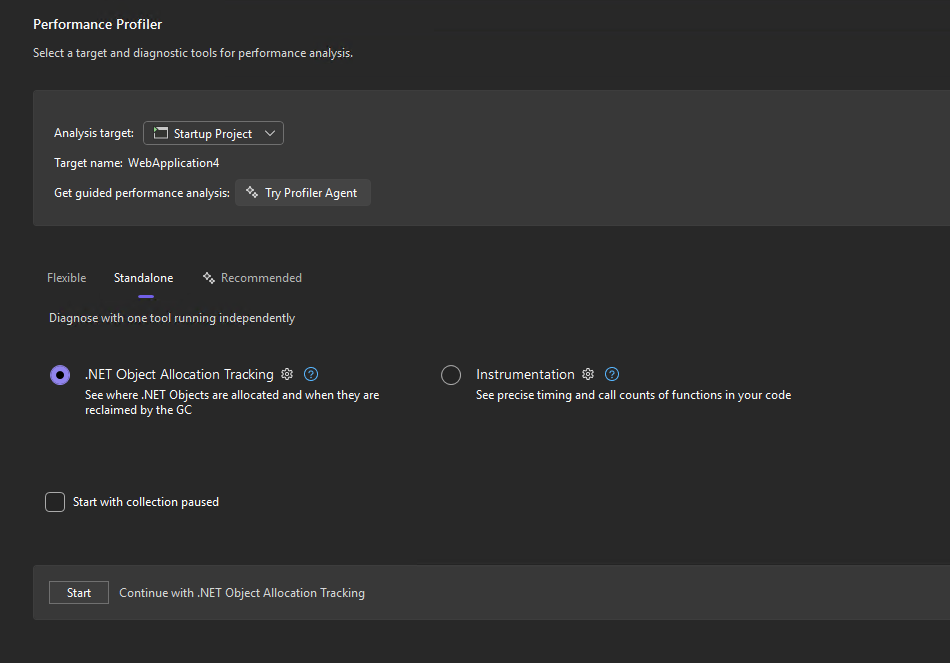Open settings gear for .NET Object Allocation Tracking
Image resolution: width=950 pixels, height=663 pixels.
coord(287,374)
